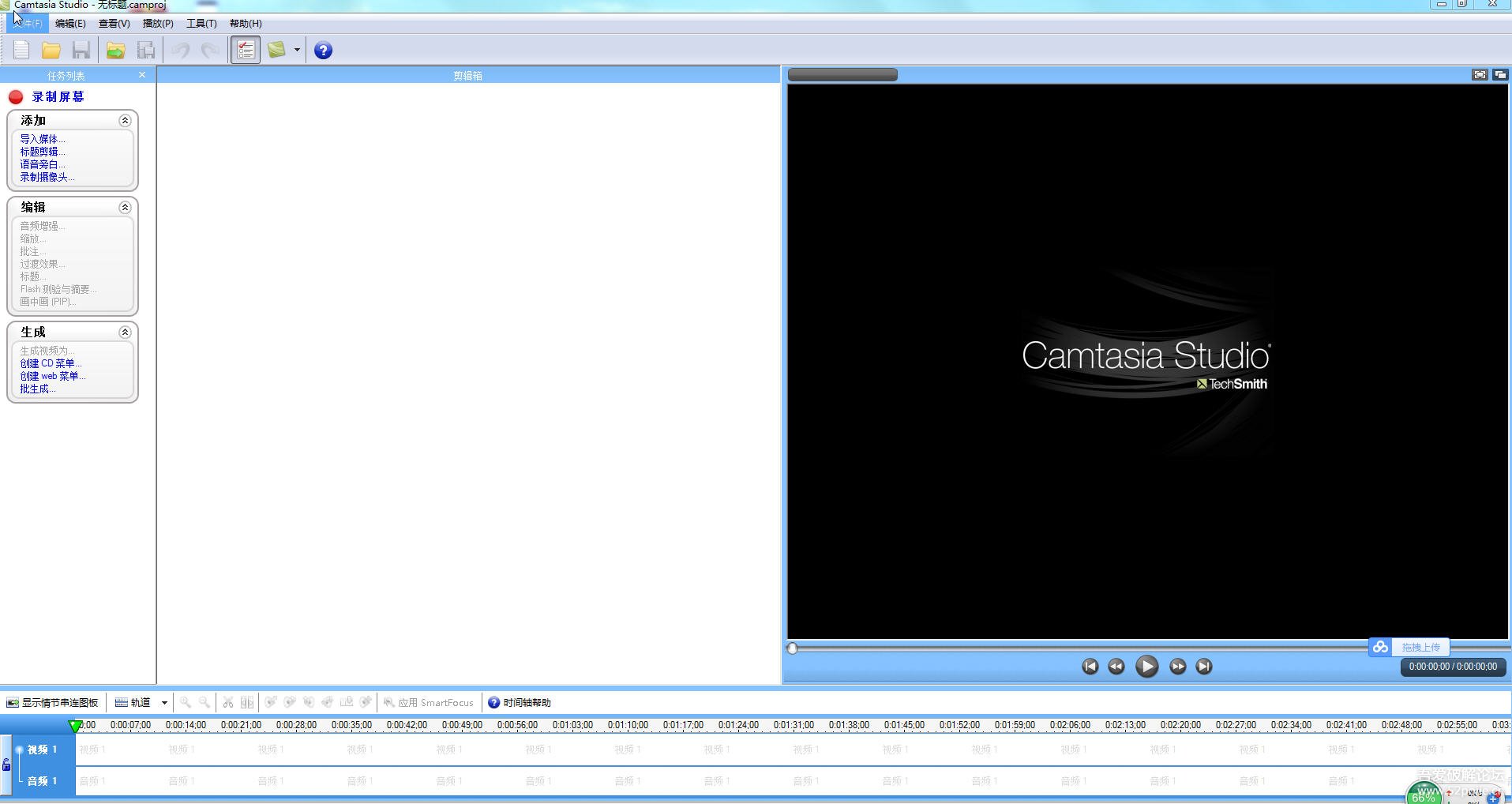The width and height of the screenshot is (1512, 804).
Task: Open help with the blue question mark icon
Action: (323, 51)
